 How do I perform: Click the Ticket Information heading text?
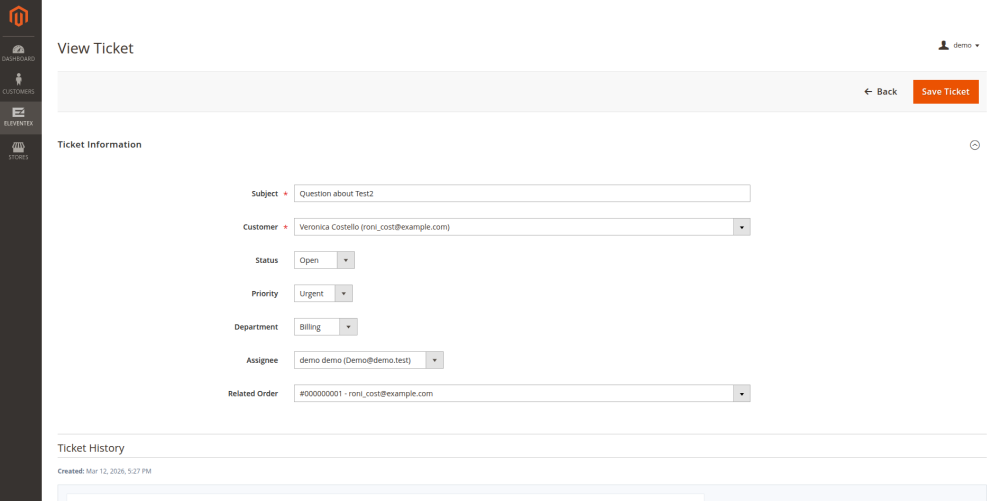point(99,145)
